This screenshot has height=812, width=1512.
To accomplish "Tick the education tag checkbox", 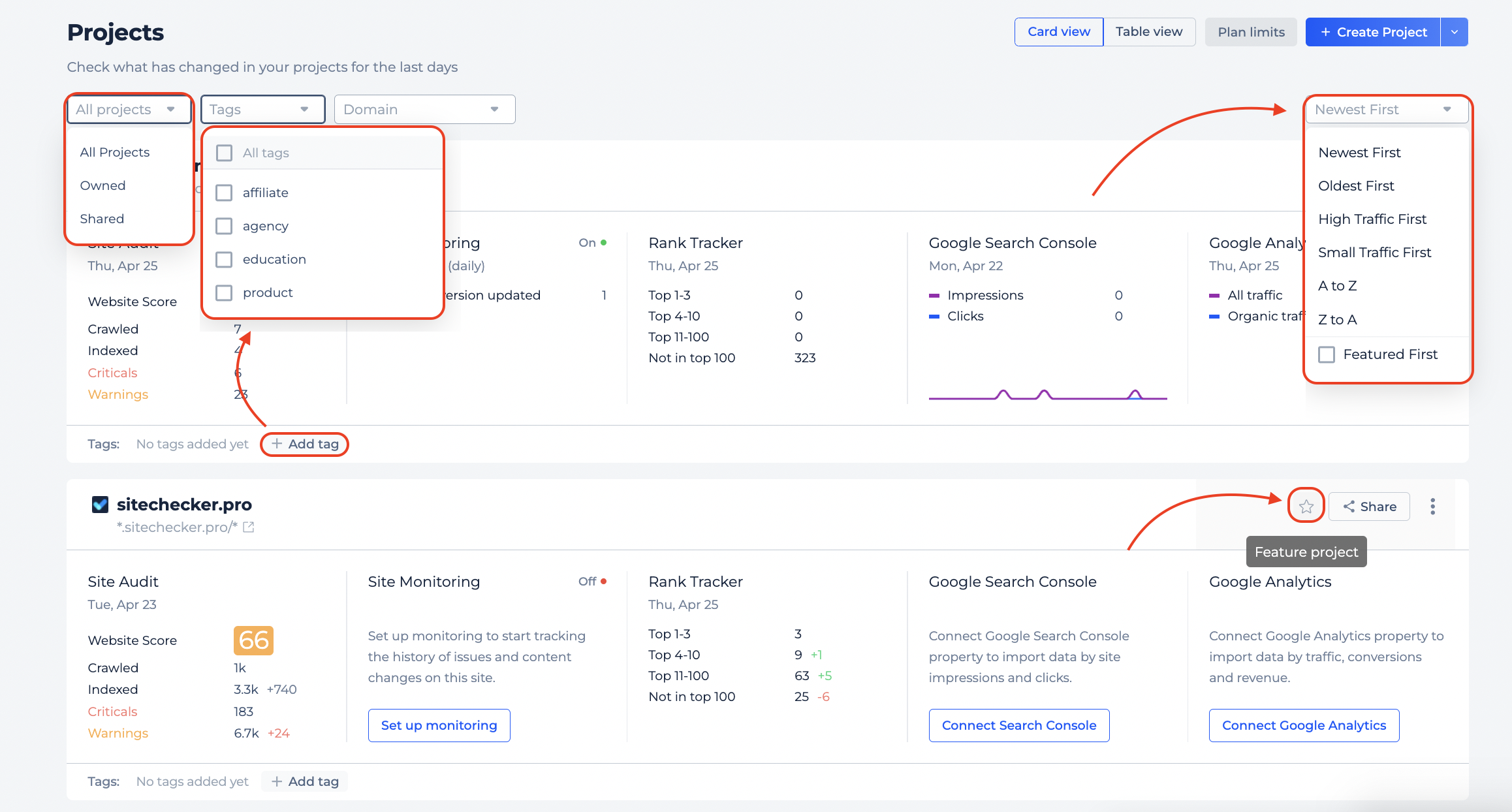I will [224, 259].
